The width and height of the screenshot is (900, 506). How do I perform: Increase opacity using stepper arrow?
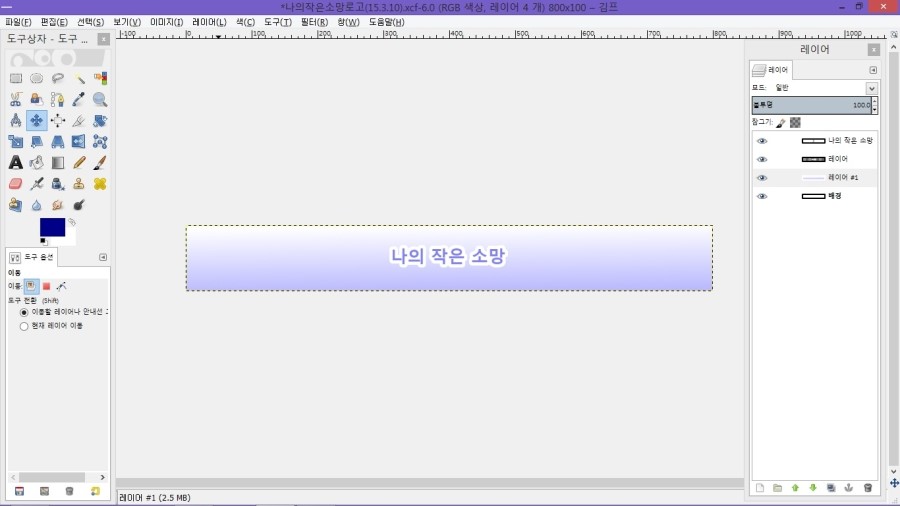pos(875,101)
